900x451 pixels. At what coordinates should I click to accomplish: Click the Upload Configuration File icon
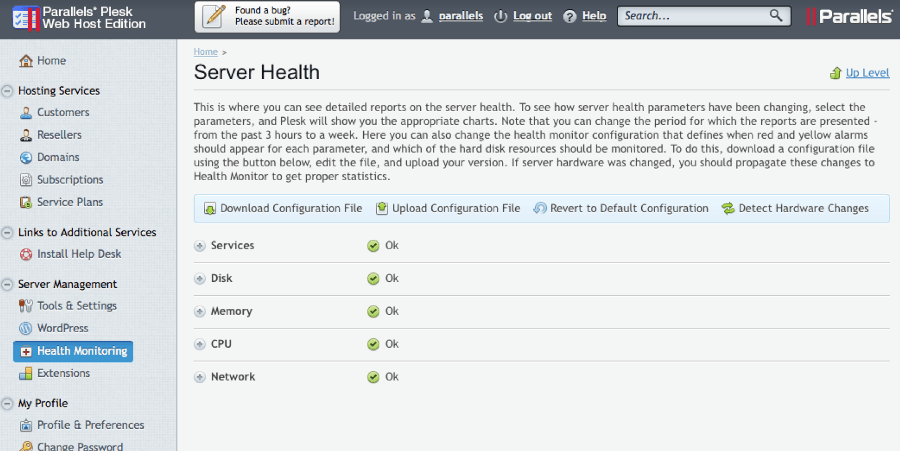(x=382, y=208)
